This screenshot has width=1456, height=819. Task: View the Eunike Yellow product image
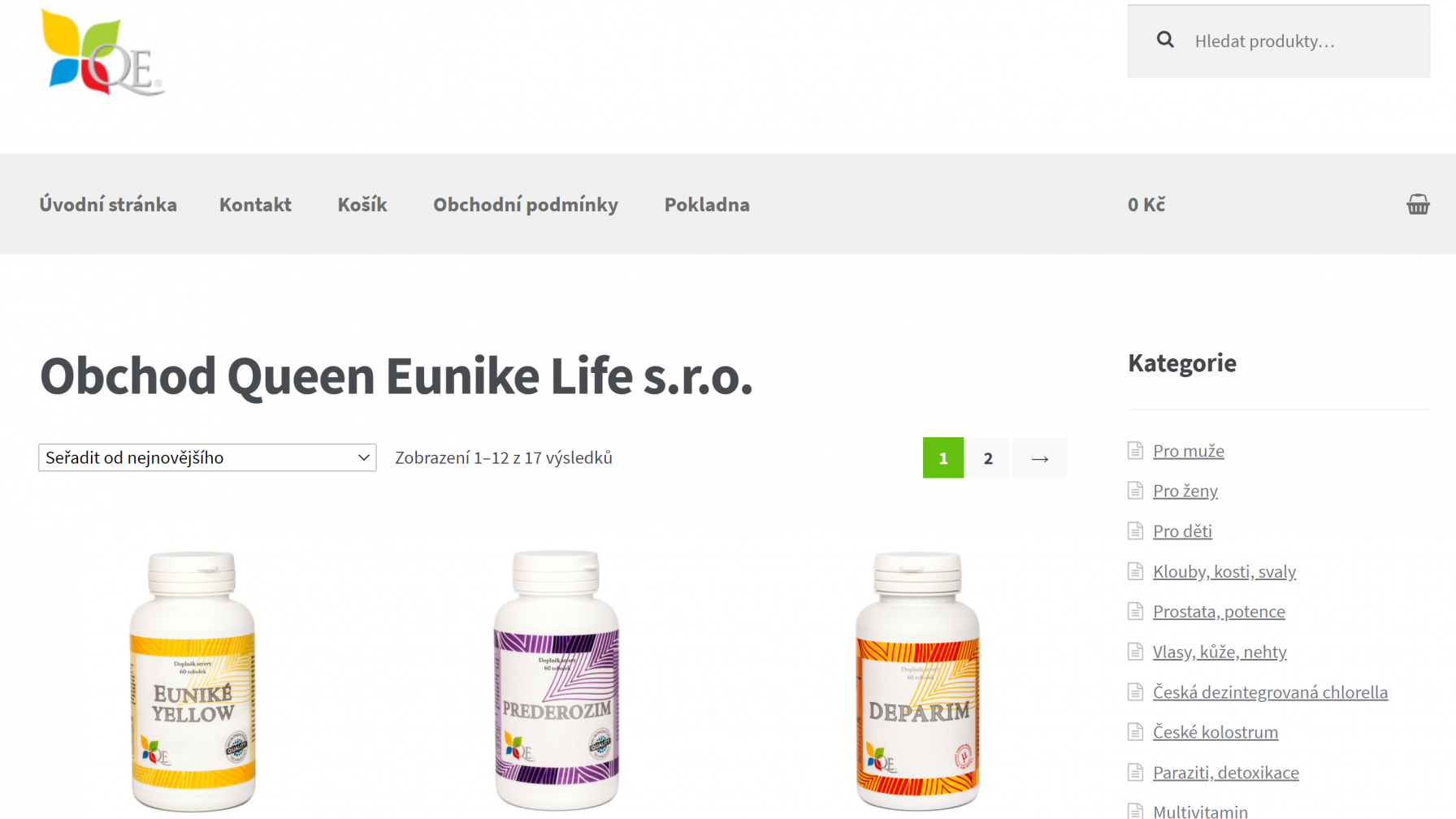pos(193,681)
